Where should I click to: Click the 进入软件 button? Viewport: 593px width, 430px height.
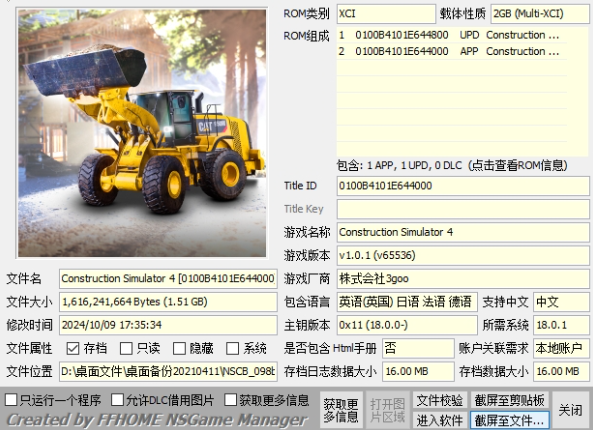point(440,420)
